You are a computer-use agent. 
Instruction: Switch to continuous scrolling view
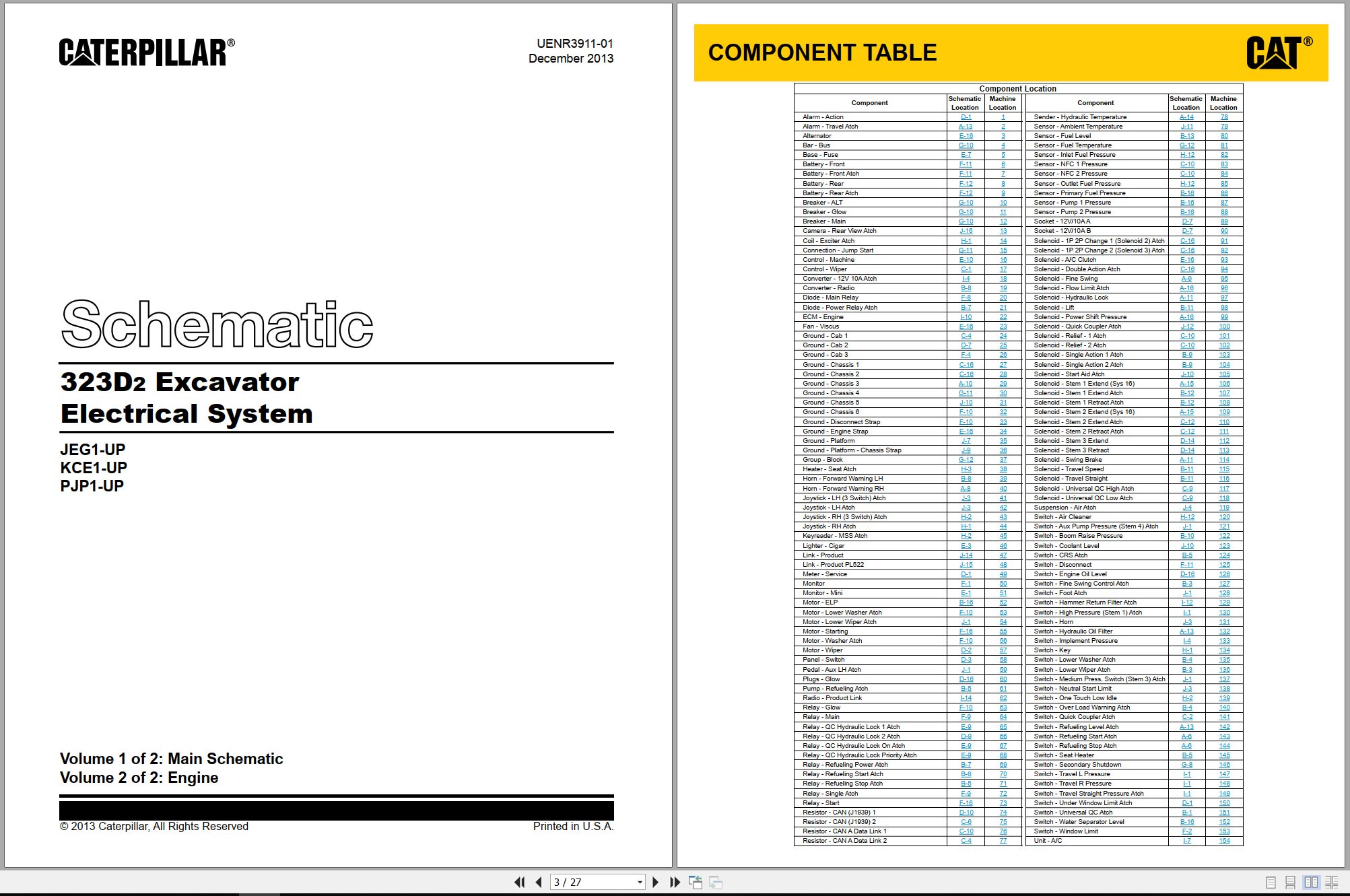point(1291,882)
